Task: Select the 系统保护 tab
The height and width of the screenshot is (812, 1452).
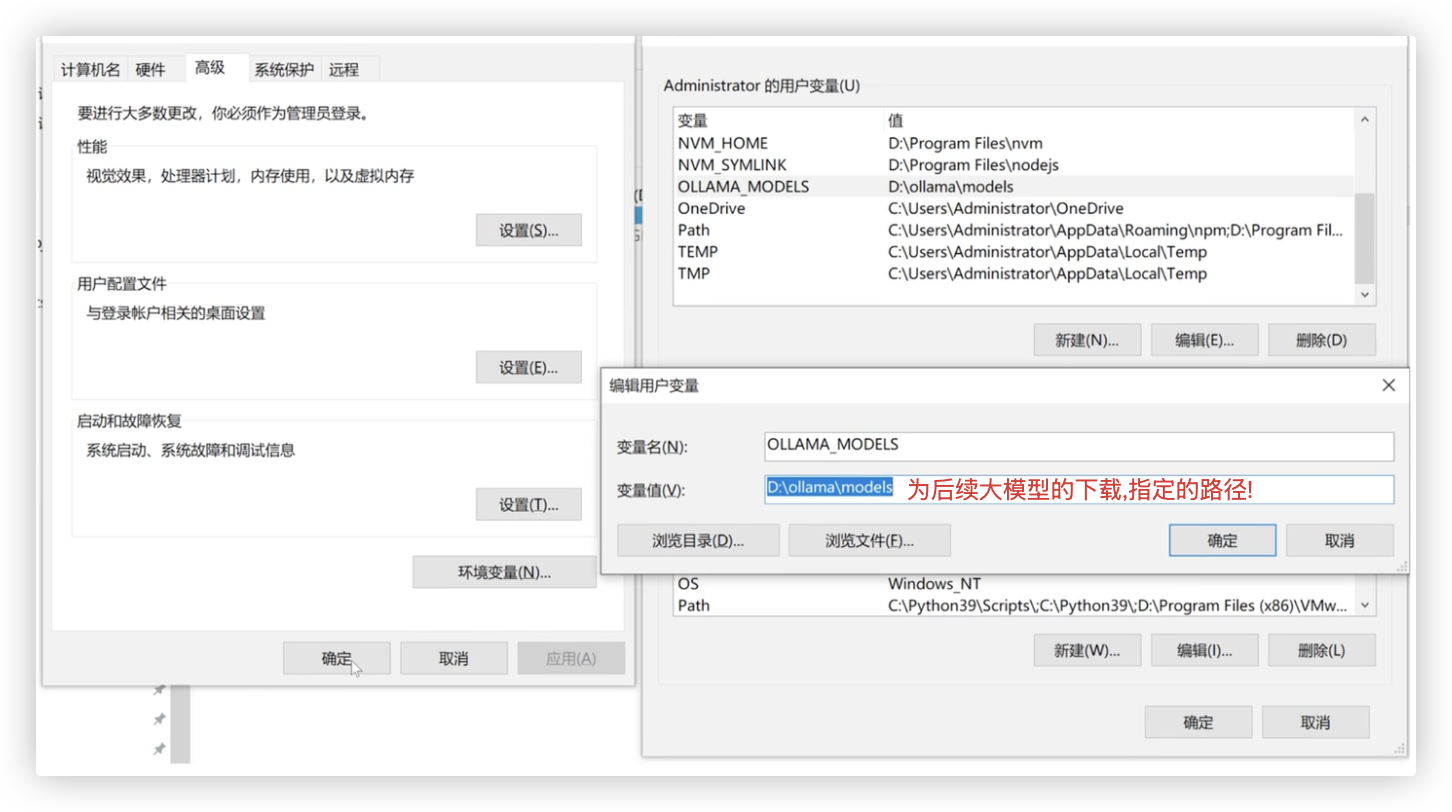Action: 284,70
